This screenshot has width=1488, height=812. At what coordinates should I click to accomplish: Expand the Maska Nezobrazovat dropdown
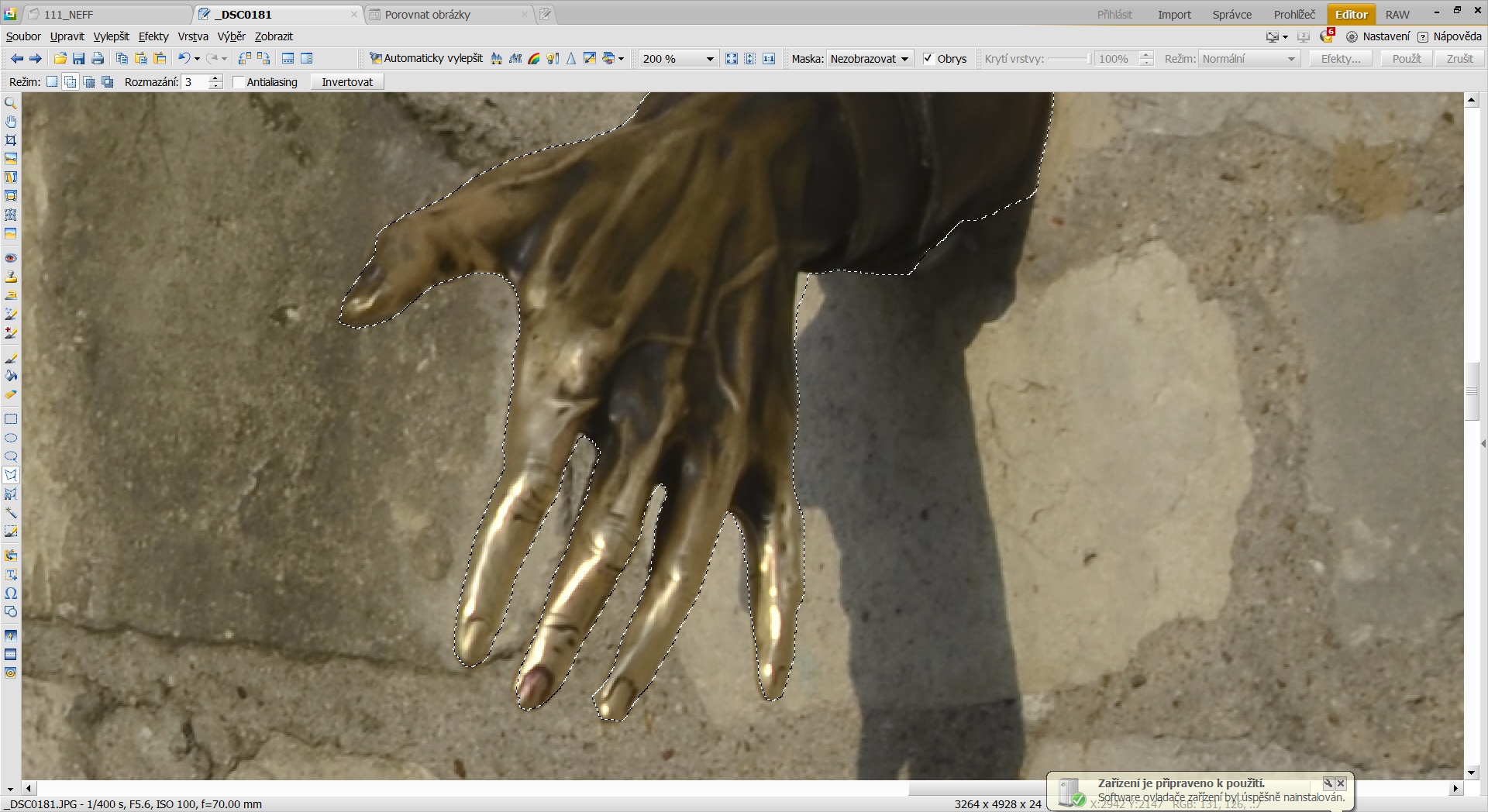[x=904, y=59]
